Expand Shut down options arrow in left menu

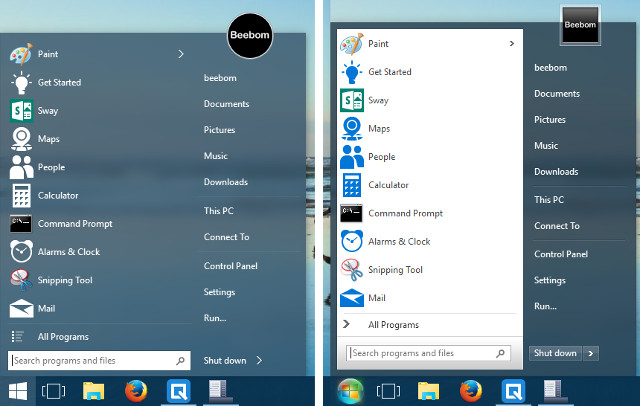click(x=259, y=360)
